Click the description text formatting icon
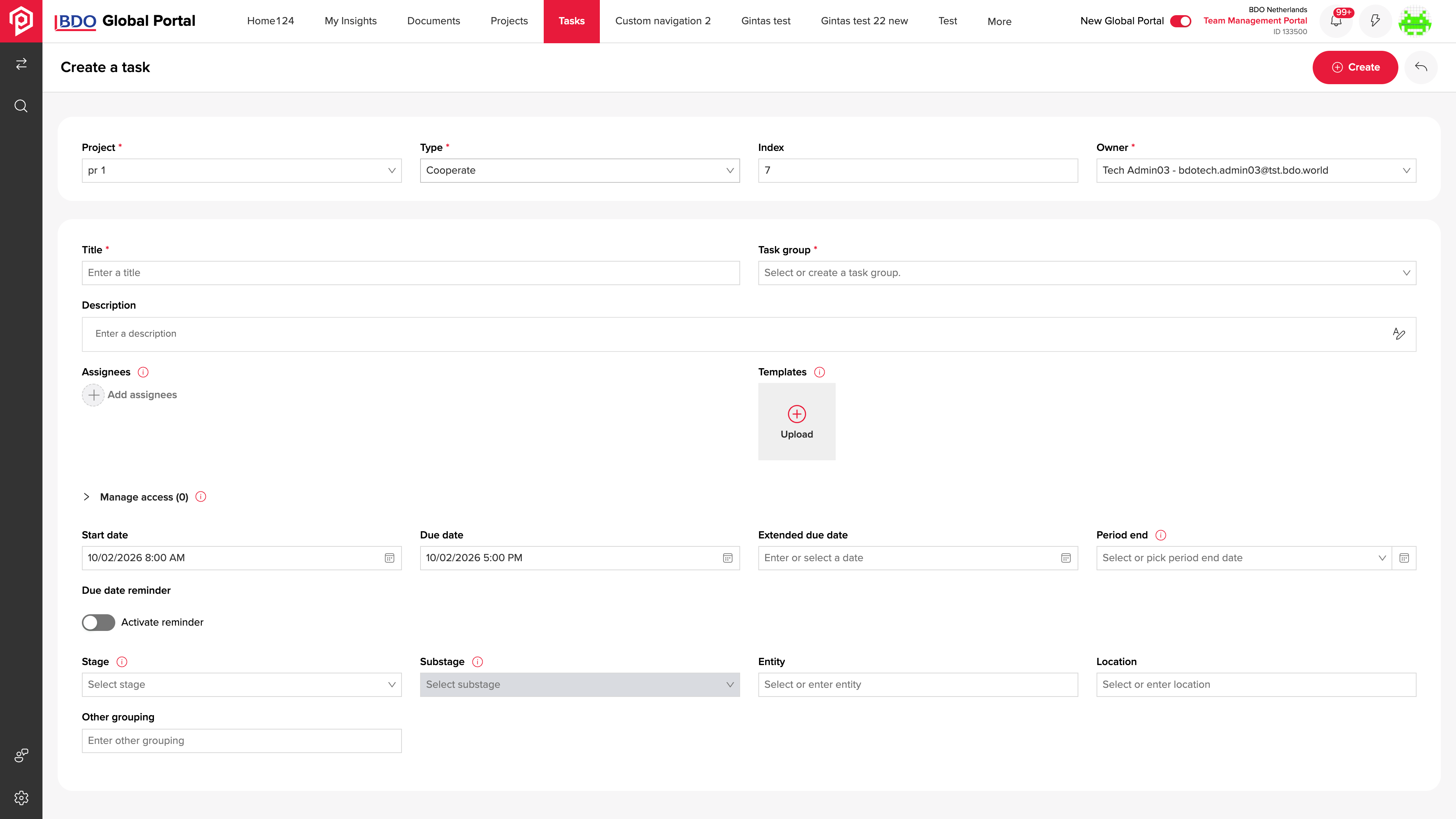The height and width of the screenshot is (819, 1456). 1399,334
